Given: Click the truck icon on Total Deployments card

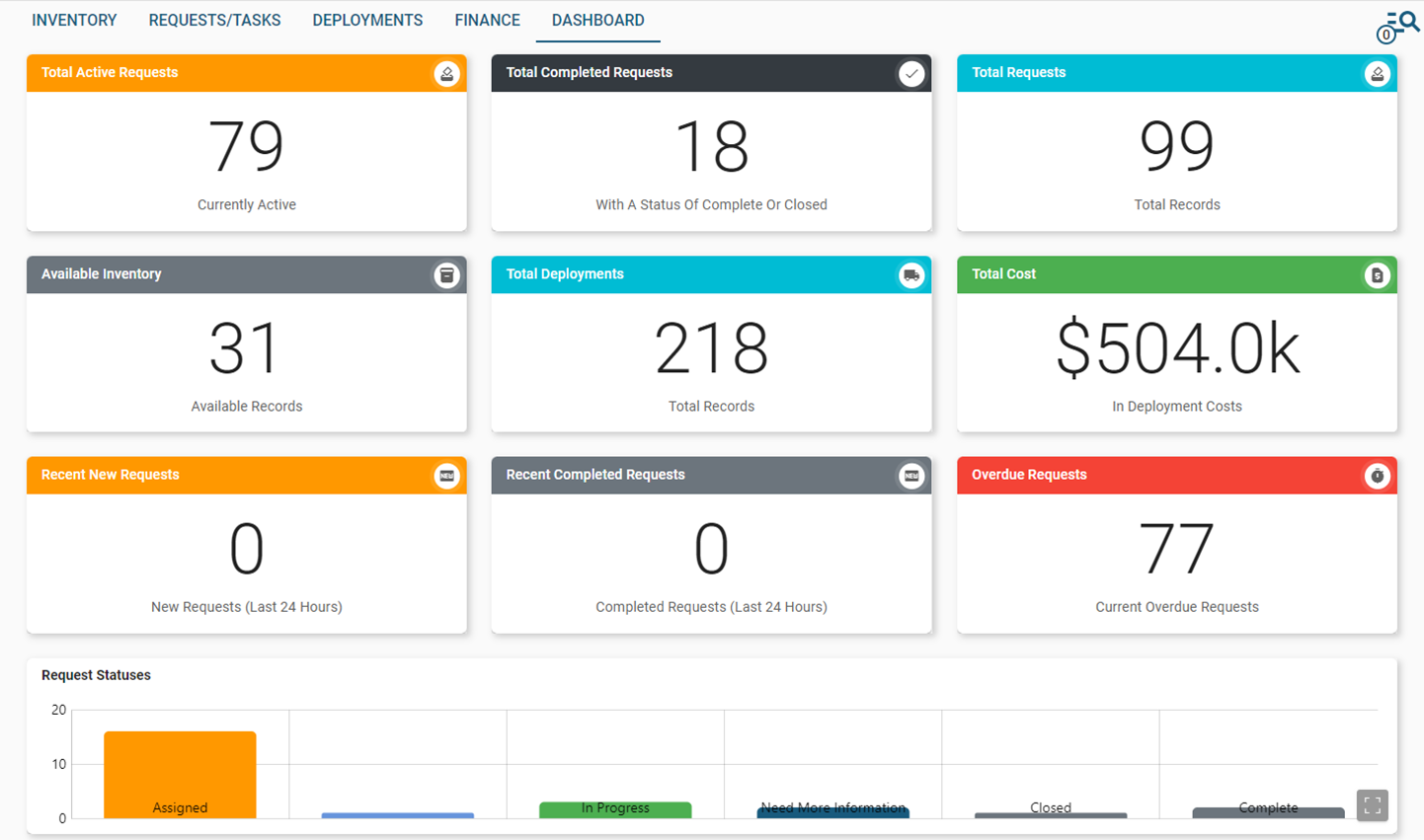Looking at the screenshot, I should (911, 274).
